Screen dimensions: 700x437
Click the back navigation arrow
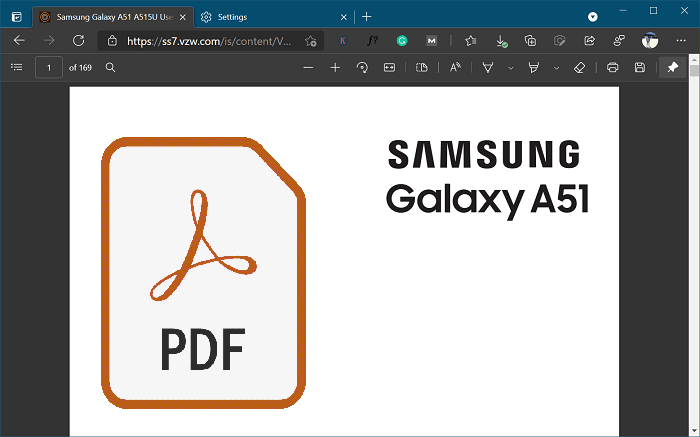tap(19, 41)
